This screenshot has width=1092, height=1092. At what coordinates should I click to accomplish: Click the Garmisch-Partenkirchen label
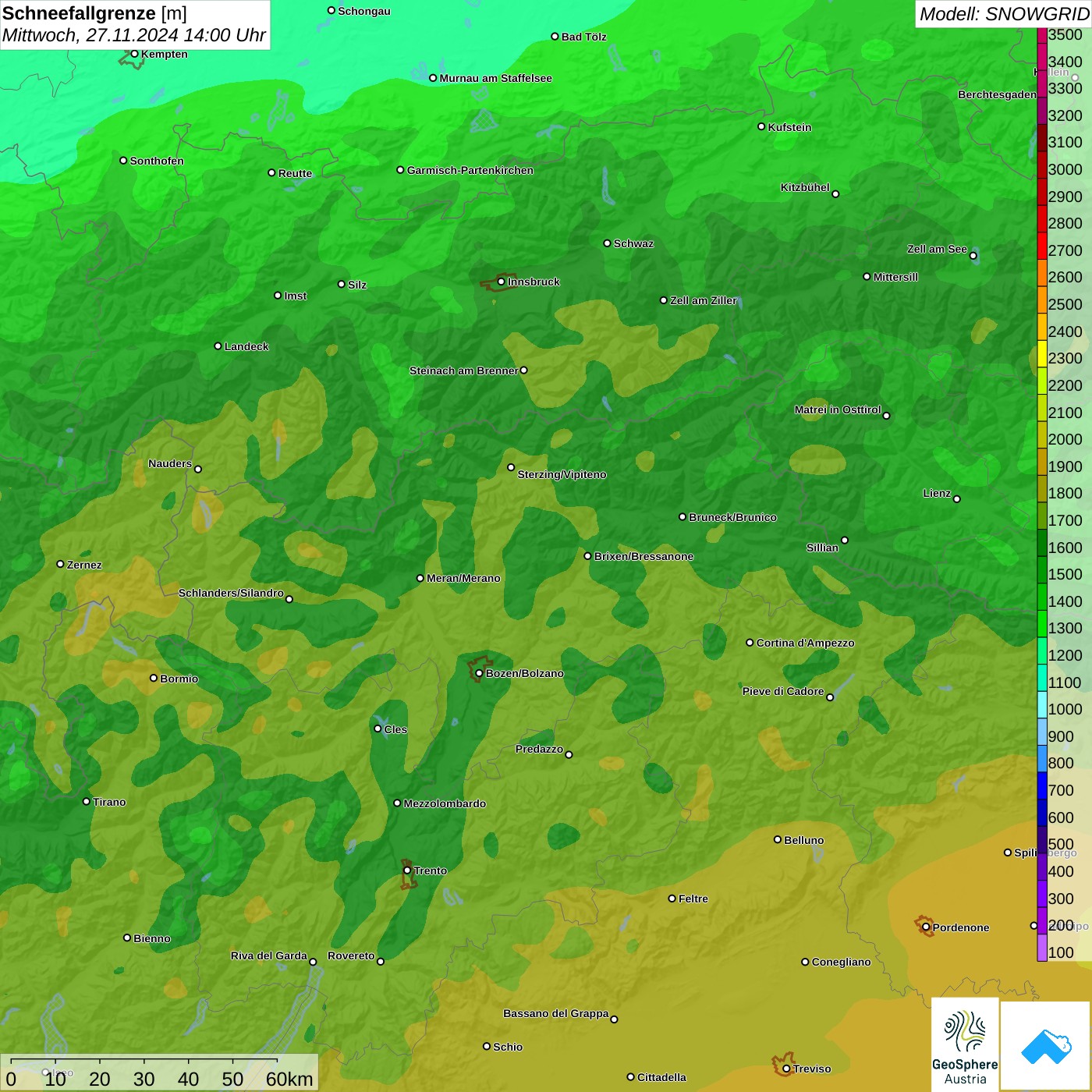470,170
